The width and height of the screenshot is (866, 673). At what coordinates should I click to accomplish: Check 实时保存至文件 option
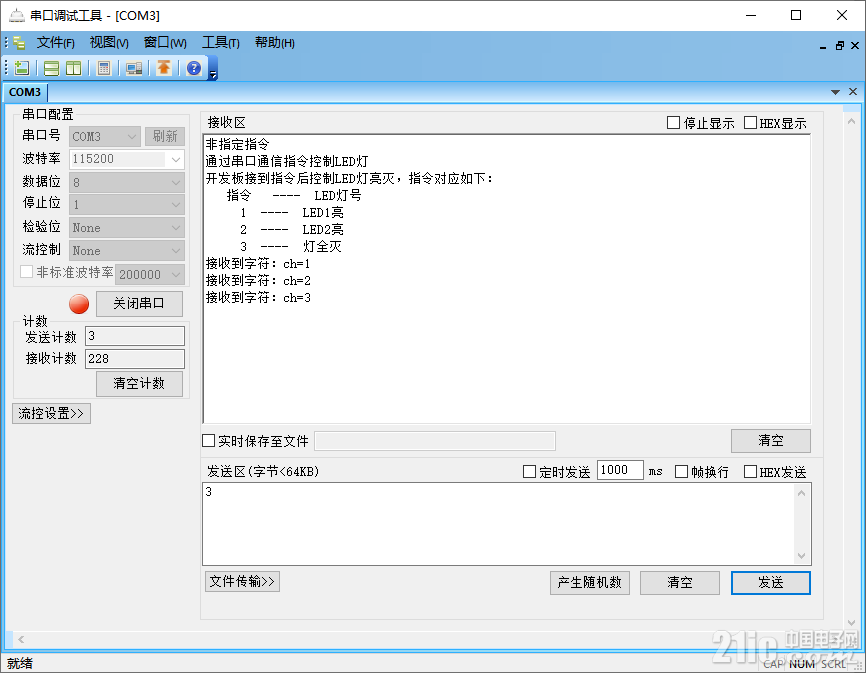pos(208,441)
